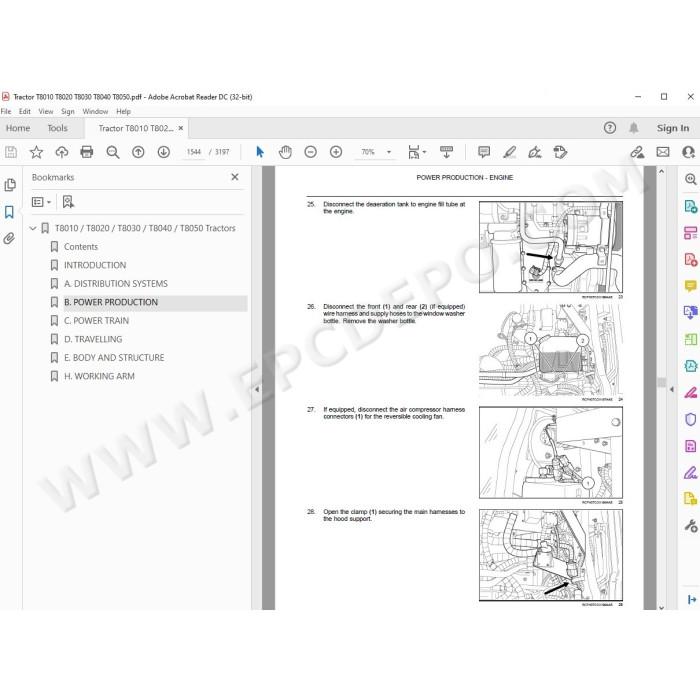The width and height of the screenshot is (700, 700).
Task: Activate the hand pan tool
Action: pos(285,152)
